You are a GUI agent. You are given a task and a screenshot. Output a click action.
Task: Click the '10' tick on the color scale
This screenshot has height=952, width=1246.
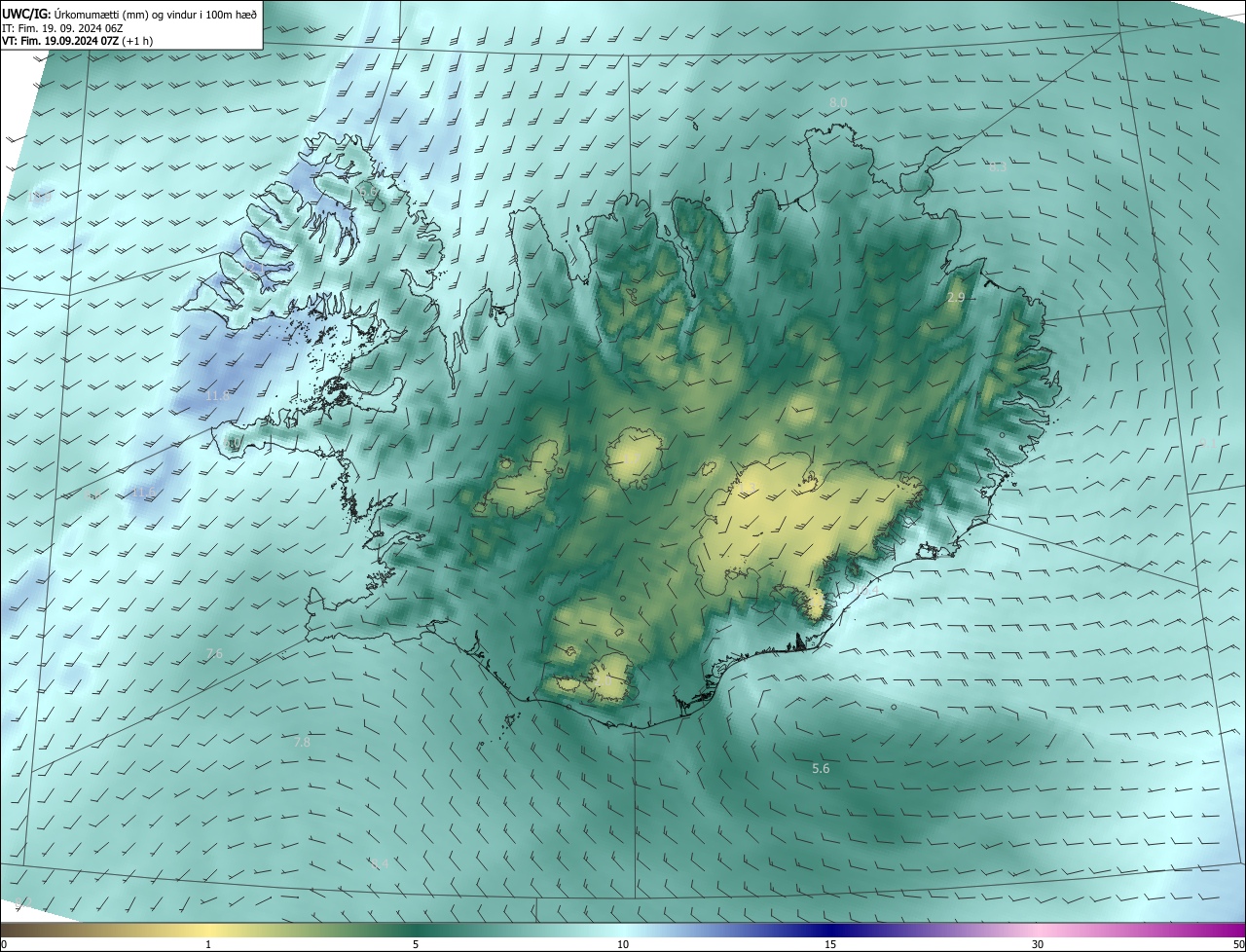(623, 944)
